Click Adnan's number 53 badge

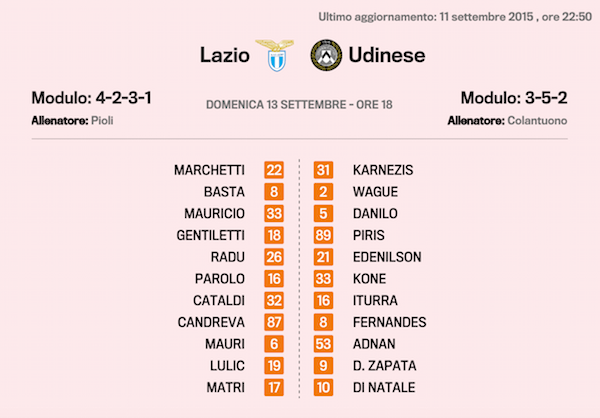pyautogui.click(x=324, y=344)
